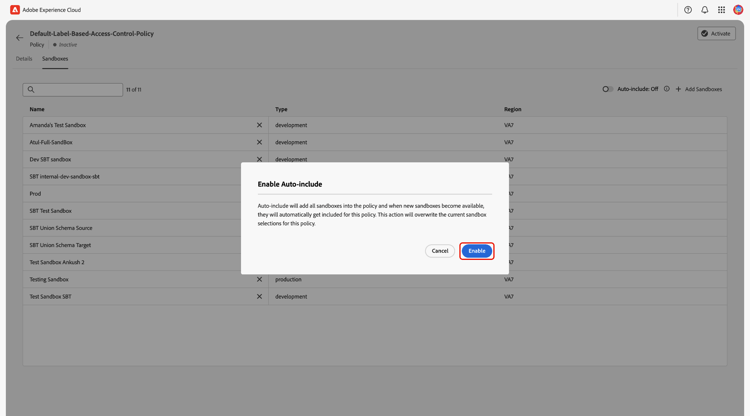Select SBT Union Schema Target name
This screenshot has width=750, height=416.
[x=60, y=245]
